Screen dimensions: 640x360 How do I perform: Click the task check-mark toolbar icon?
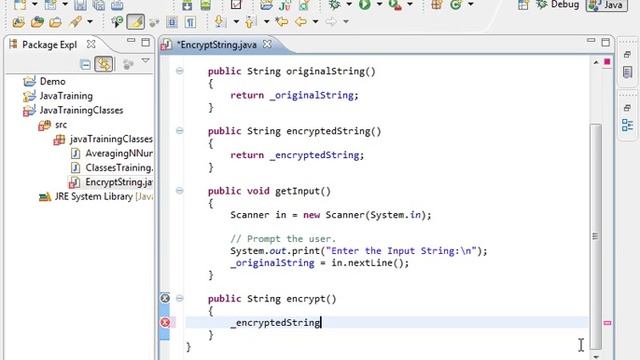click(x=236, y=4)
